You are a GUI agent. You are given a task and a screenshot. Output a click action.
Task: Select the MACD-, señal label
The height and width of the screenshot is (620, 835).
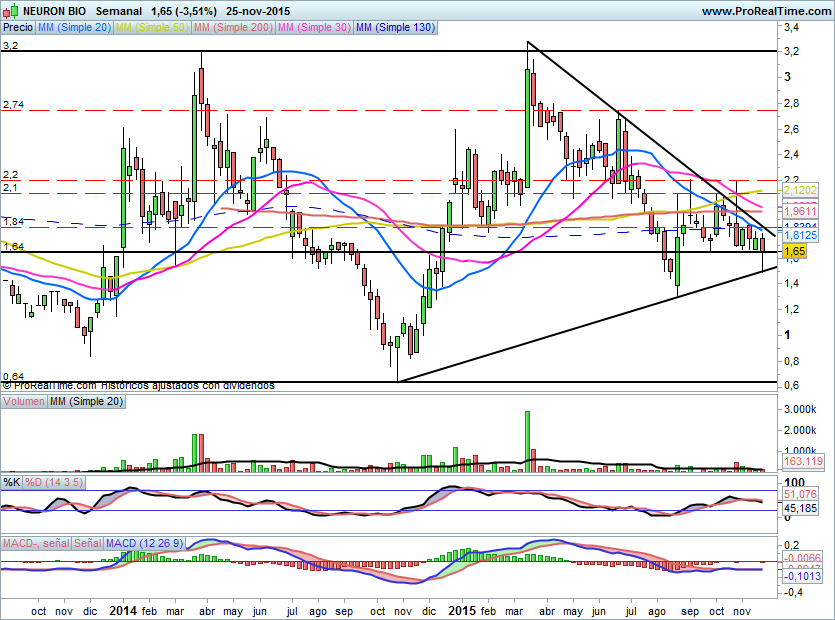[36, 543]
